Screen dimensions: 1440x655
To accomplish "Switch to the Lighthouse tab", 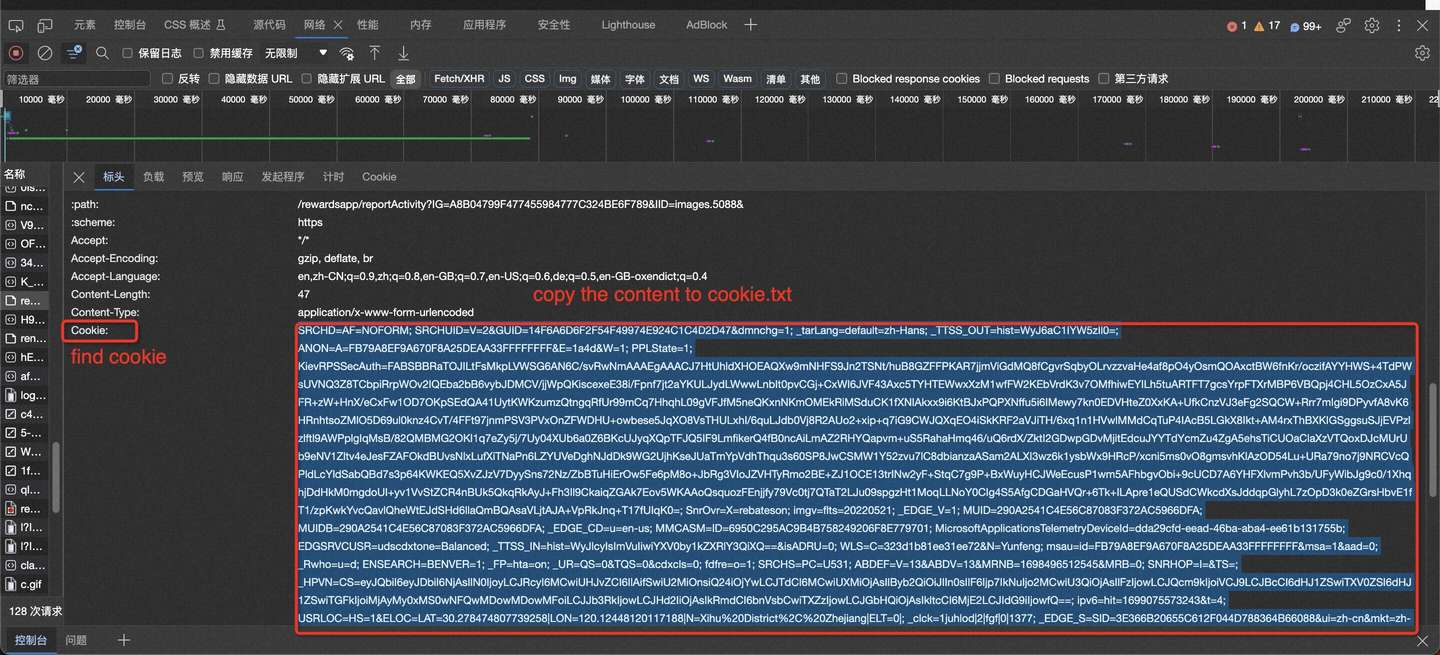I will click(x=628, y=25).
